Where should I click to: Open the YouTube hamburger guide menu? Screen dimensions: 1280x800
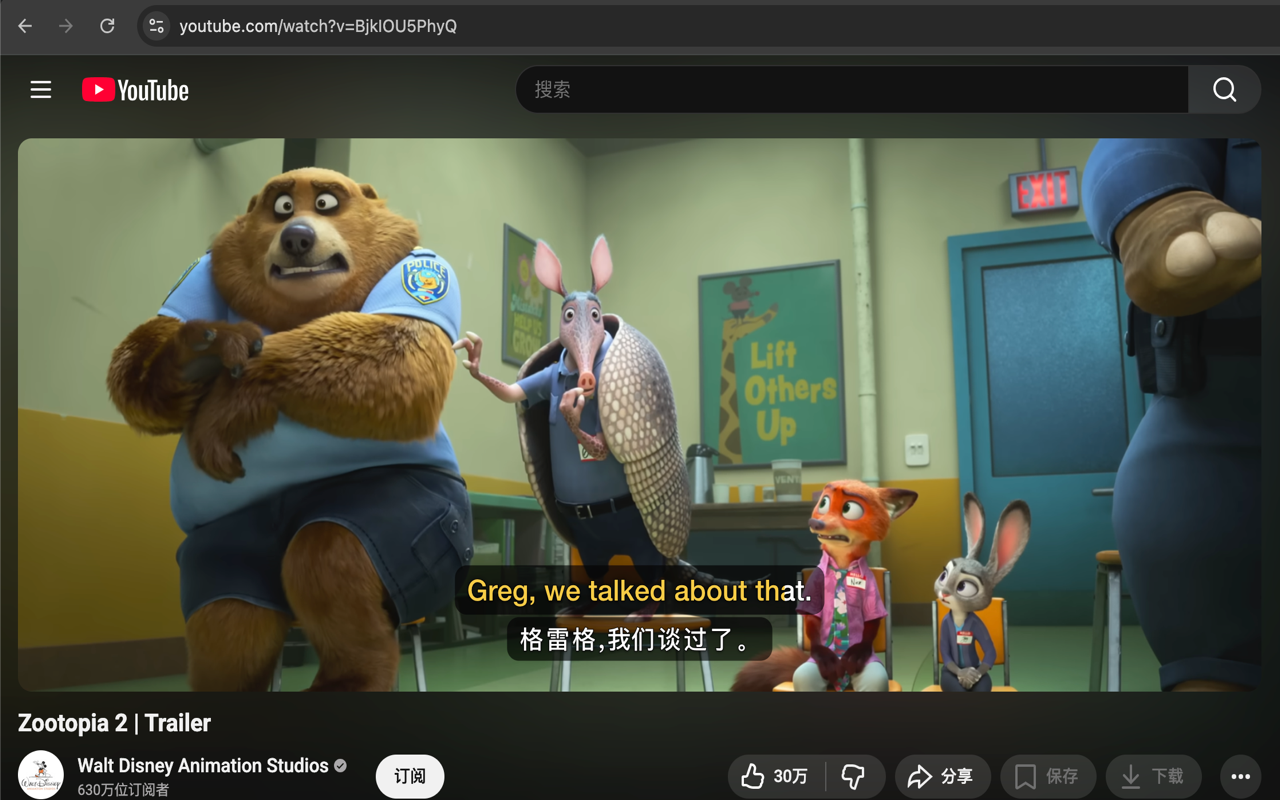click(41, 90)
